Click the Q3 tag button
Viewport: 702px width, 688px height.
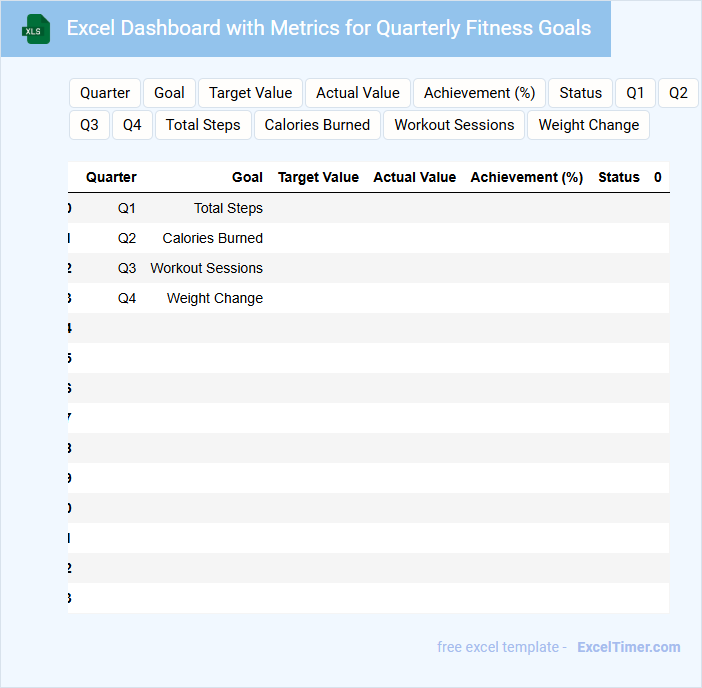click(x=89, y=125)
